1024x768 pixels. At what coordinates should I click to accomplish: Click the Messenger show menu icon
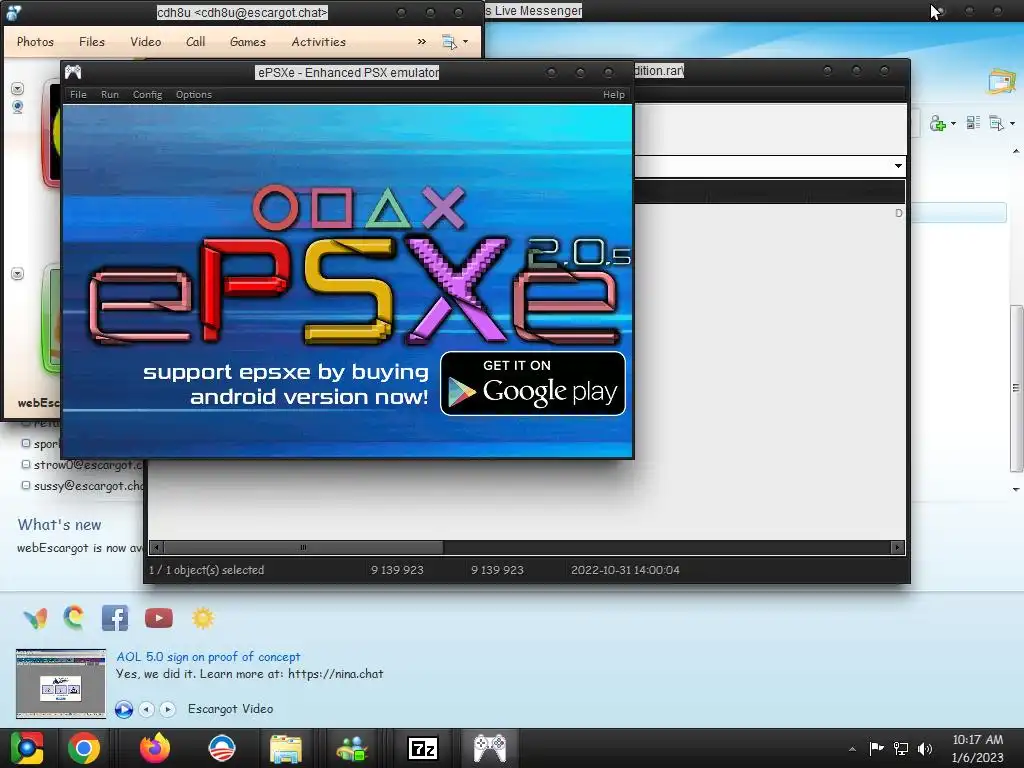coord(997,123)
